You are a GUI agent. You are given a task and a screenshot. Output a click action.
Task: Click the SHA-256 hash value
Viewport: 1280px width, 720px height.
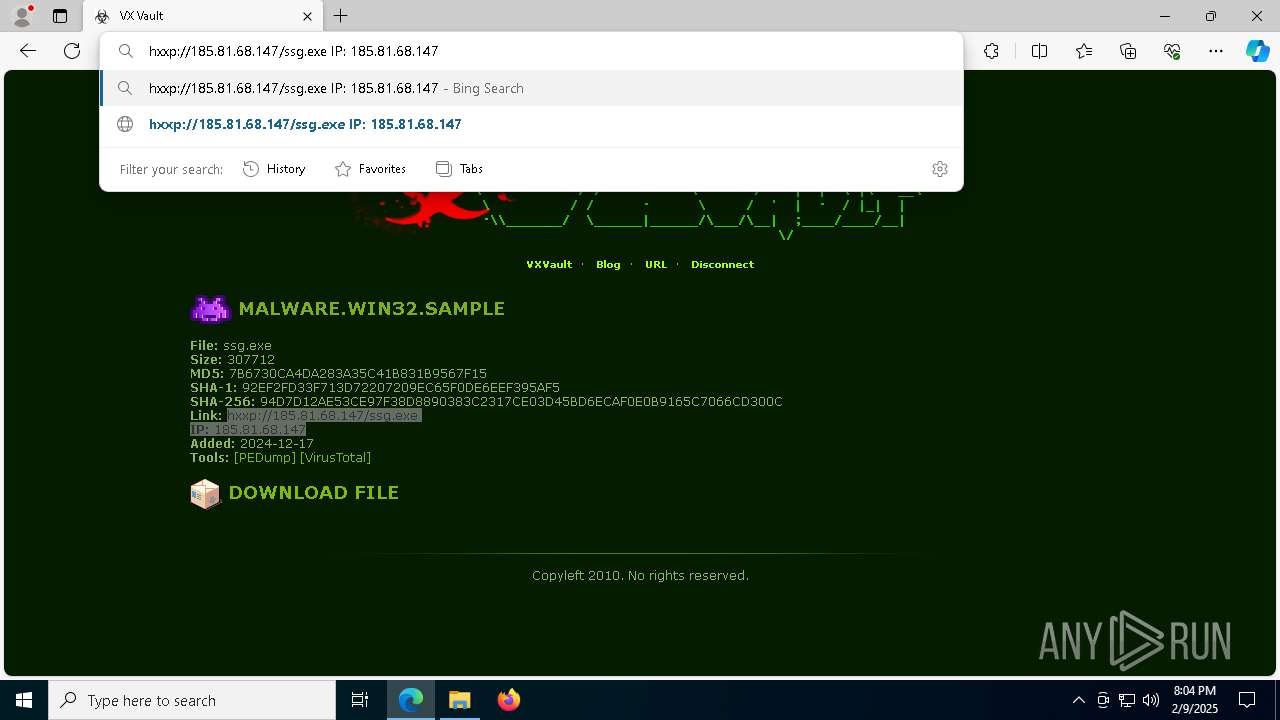521,402
